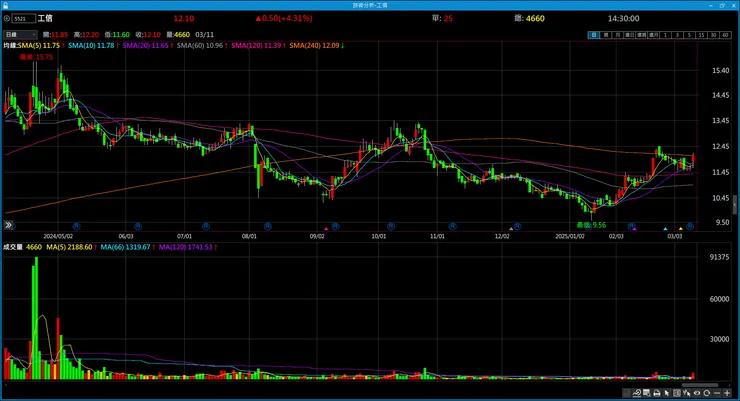Screen dimensions: 740x401
Task: Click the 14:30:00 time display
Action: tap(623, 18)
